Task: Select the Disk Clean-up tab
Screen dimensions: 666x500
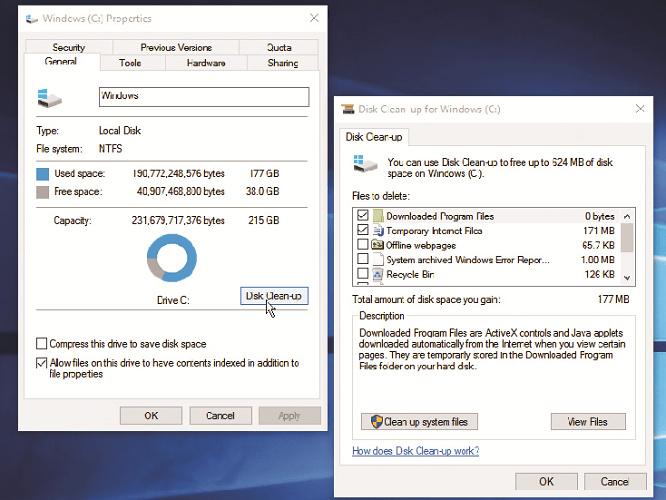Action: pos(374,137)
